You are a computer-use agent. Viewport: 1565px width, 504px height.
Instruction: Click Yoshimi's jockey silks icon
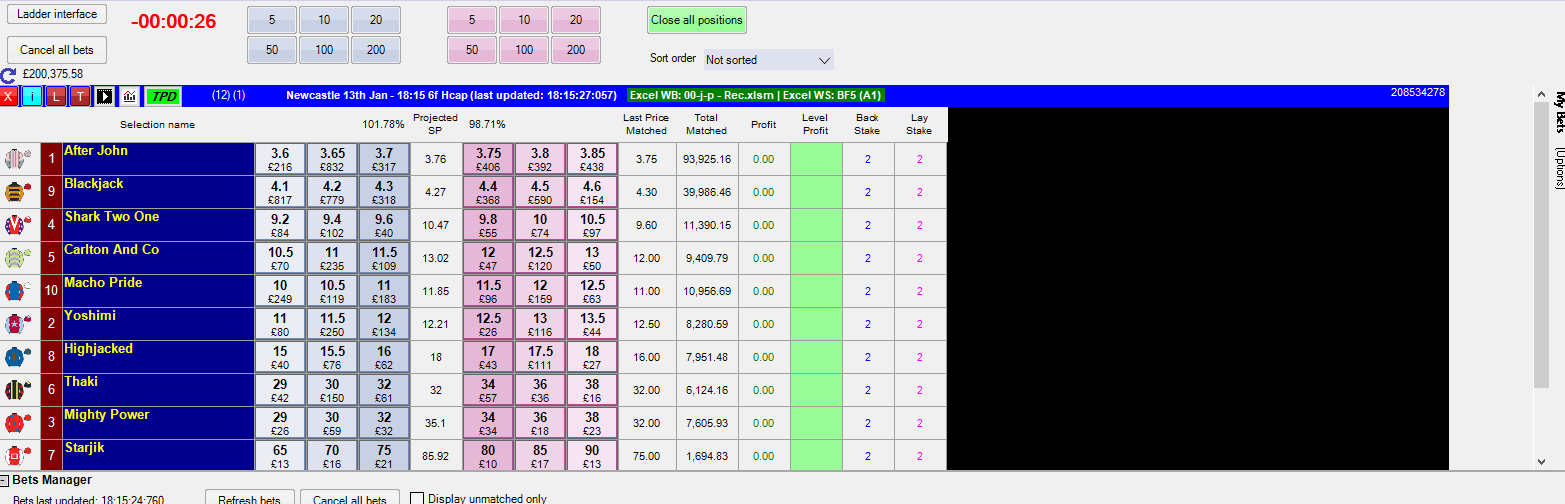(16, 324)
